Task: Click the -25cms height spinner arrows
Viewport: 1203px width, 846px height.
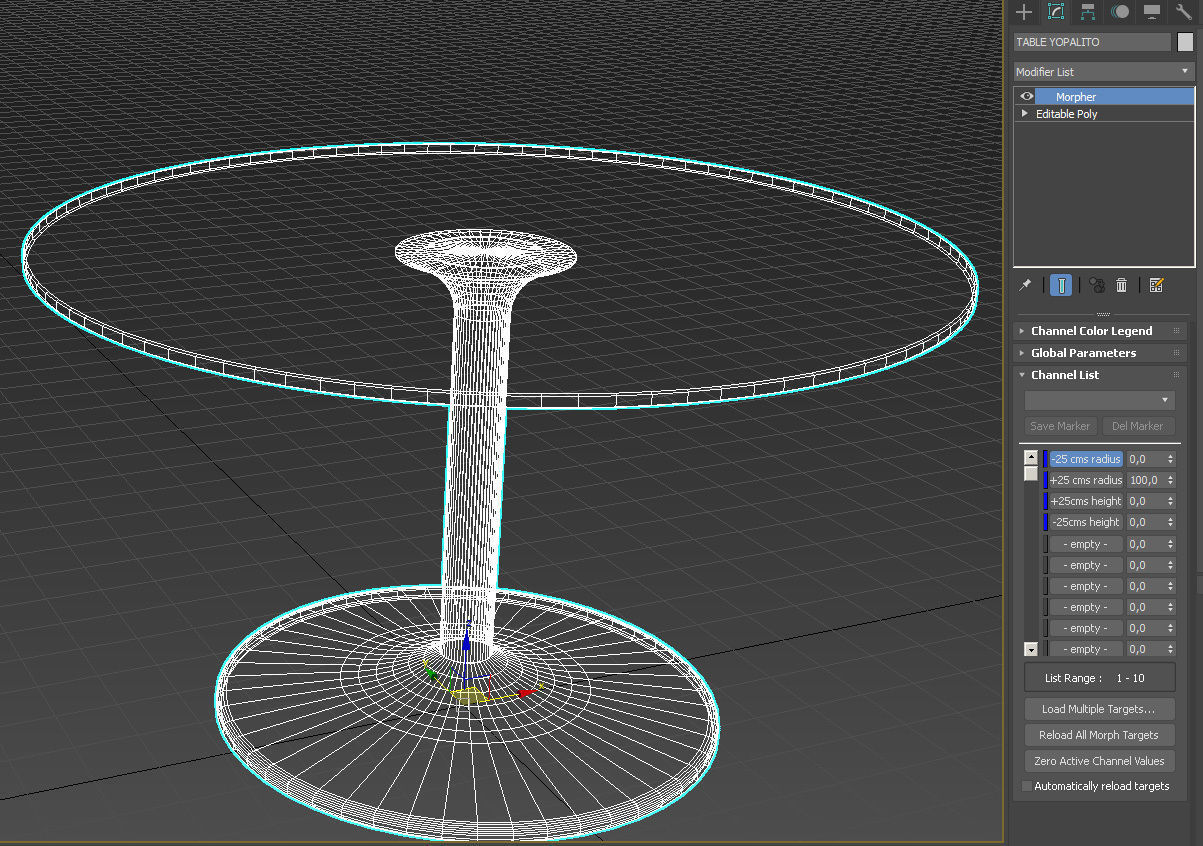Action: pyautogui.click(x=1170, y=522)
